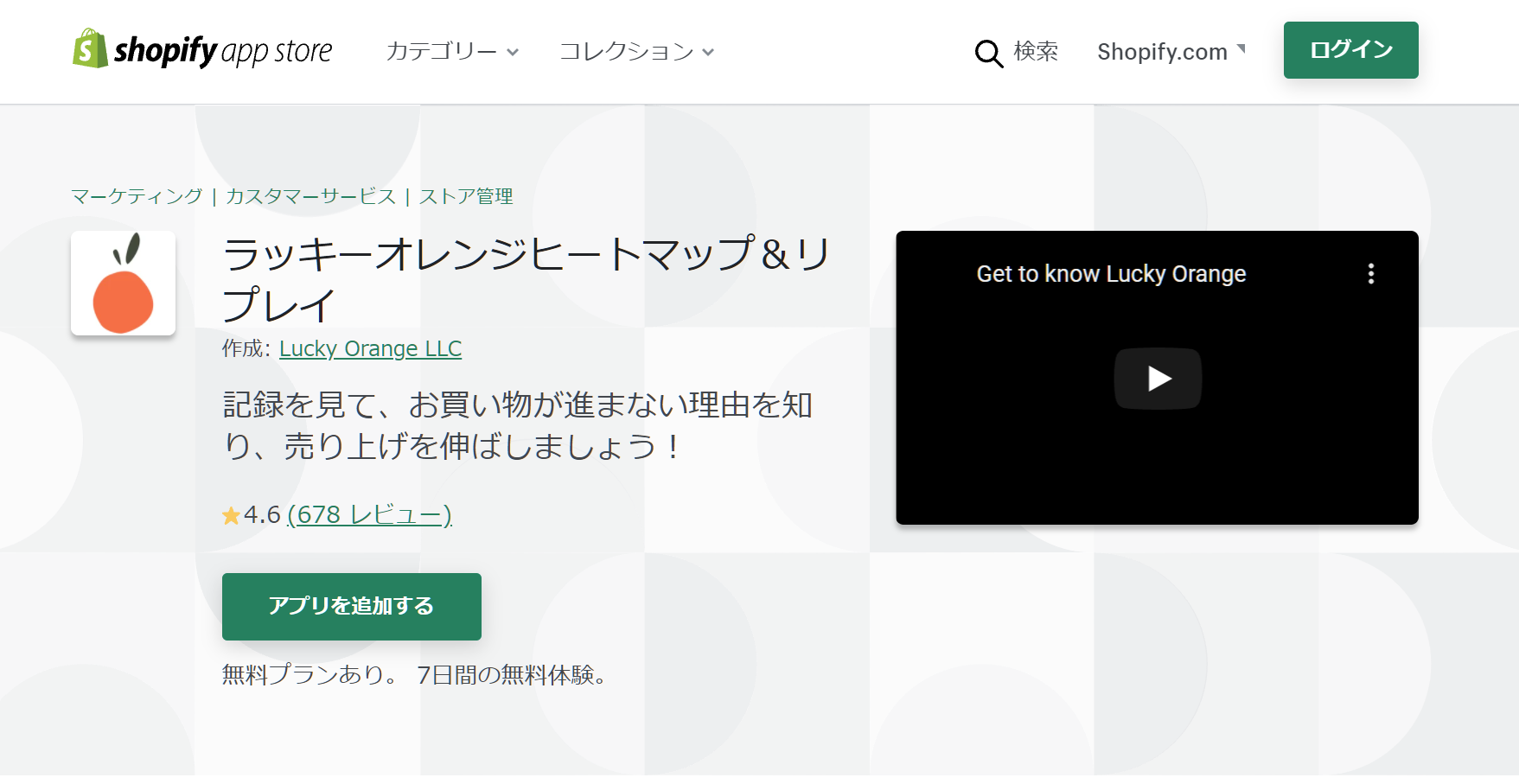Open the Lucky Orange LLC developer link

[370, 348]
